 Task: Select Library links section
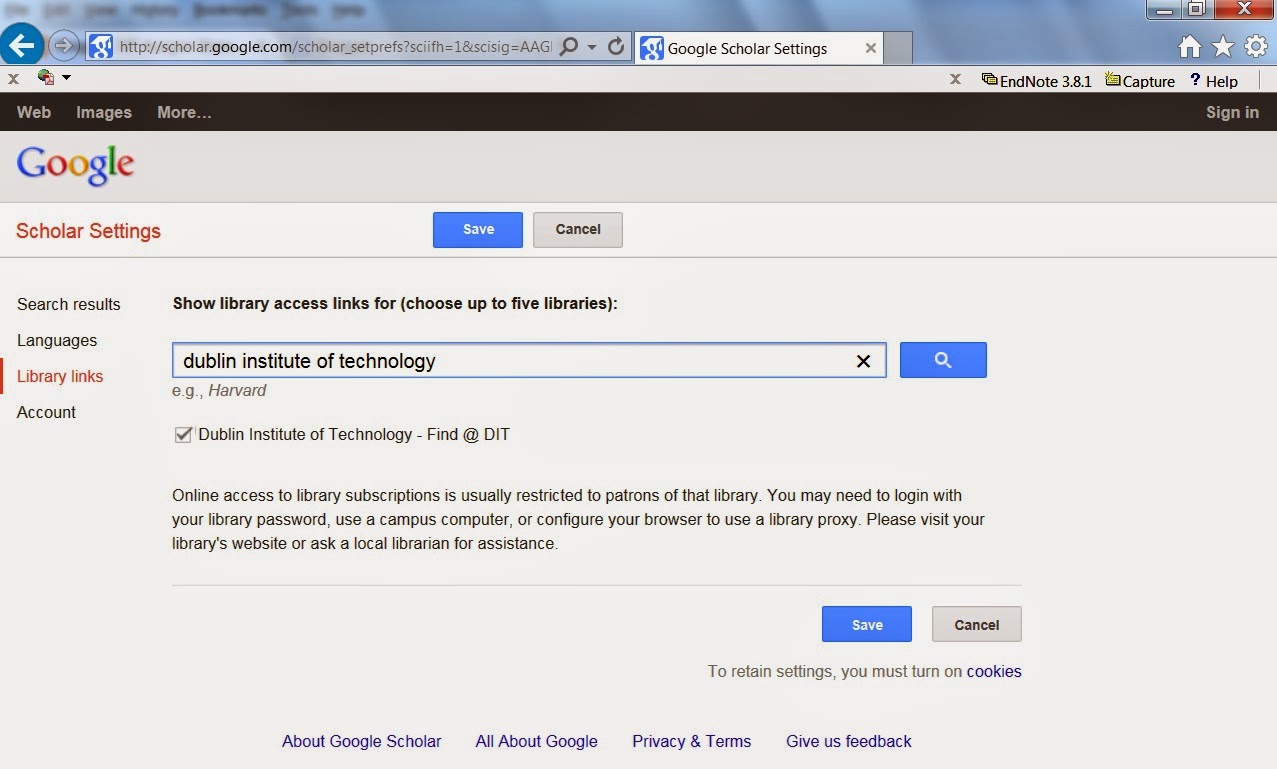coord(60,376)
